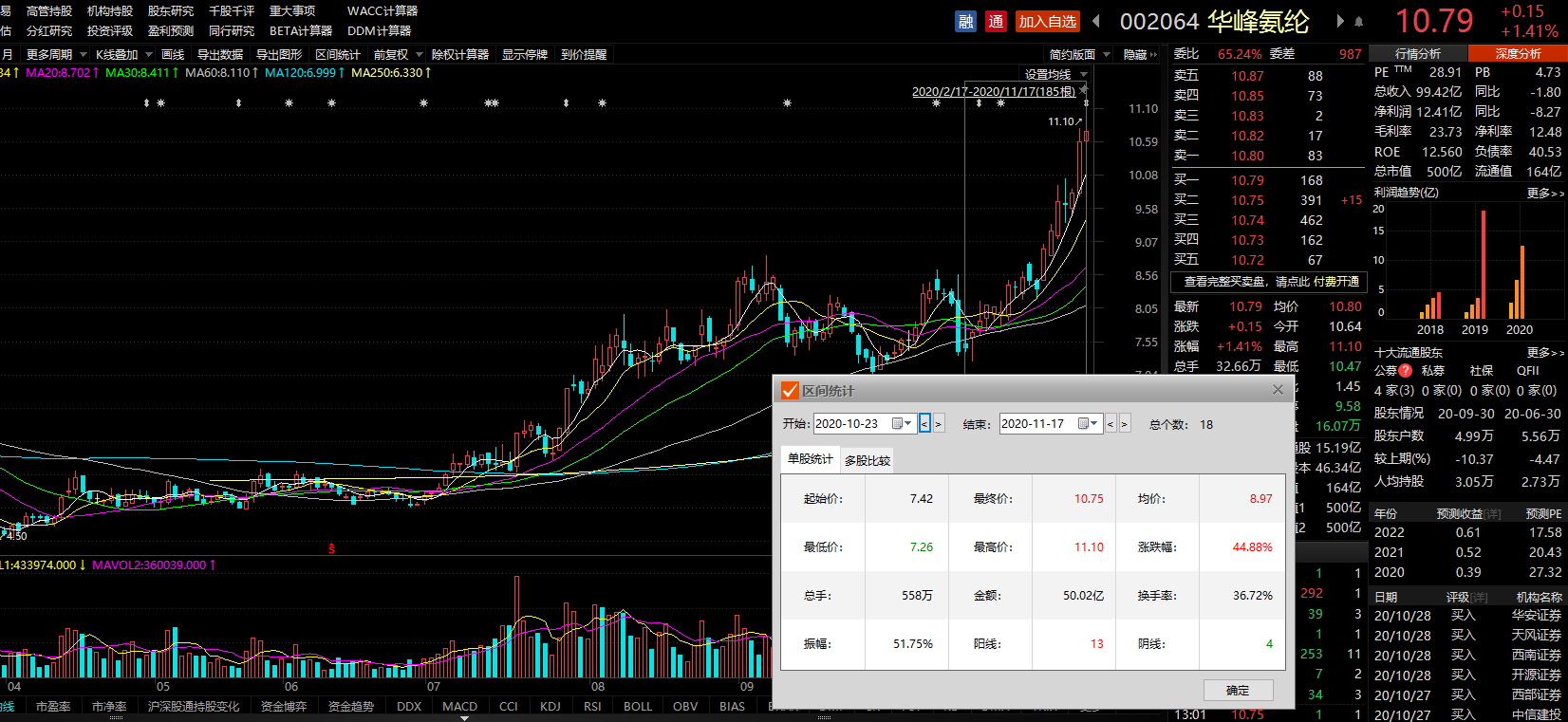Step the start date forward one day
This screenshot has width=1568, height=722.
pos(939,424)
